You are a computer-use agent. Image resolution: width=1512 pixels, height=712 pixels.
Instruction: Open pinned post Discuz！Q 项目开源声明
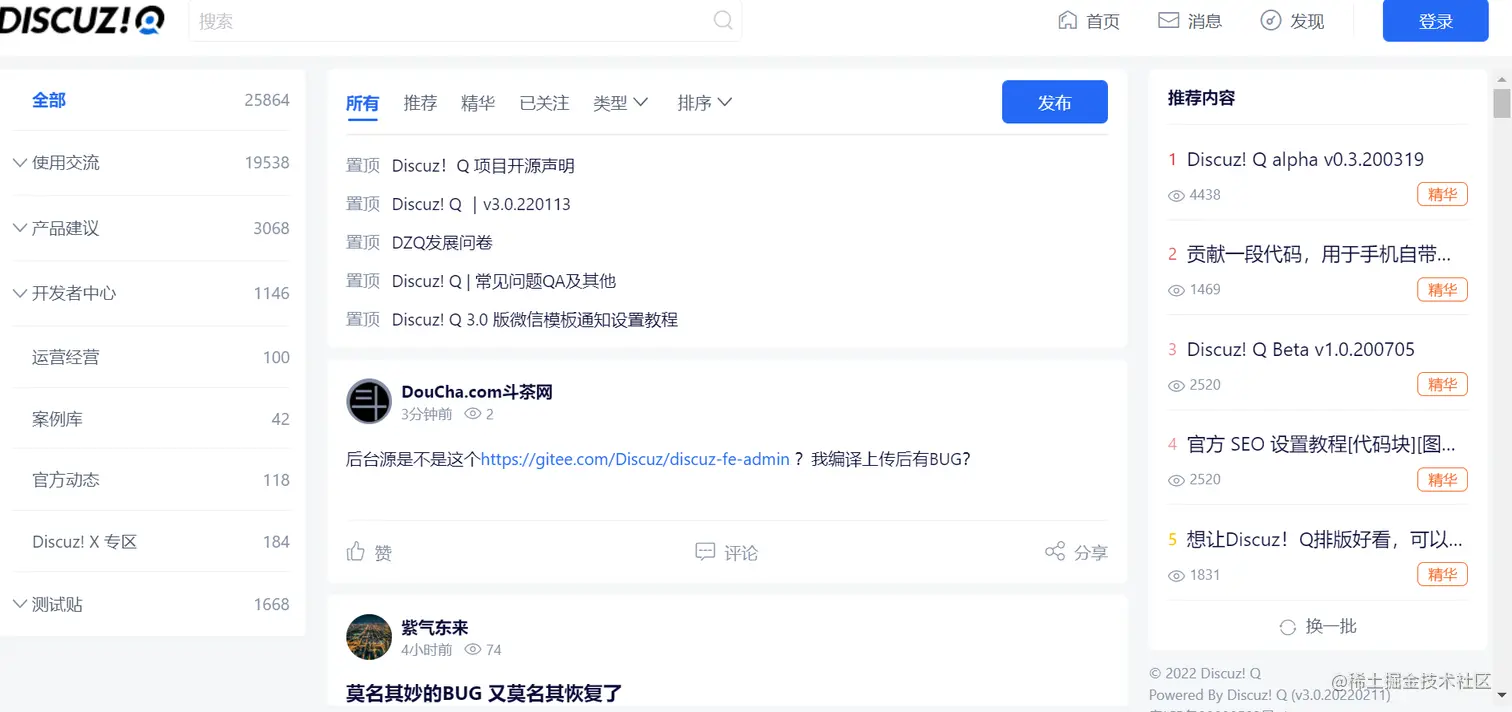tap(483, 166)
